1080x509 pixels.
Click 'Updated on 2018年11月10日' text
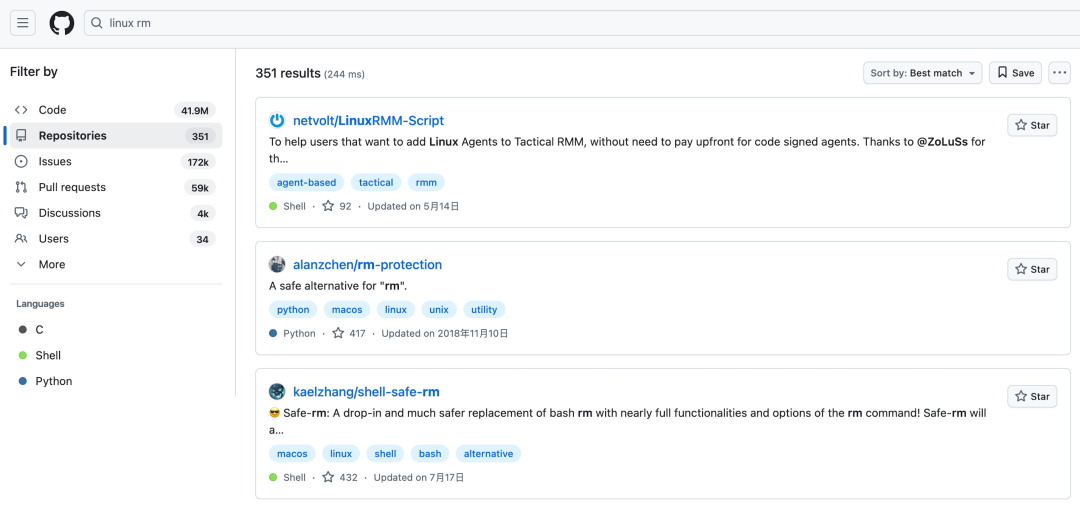445,333
